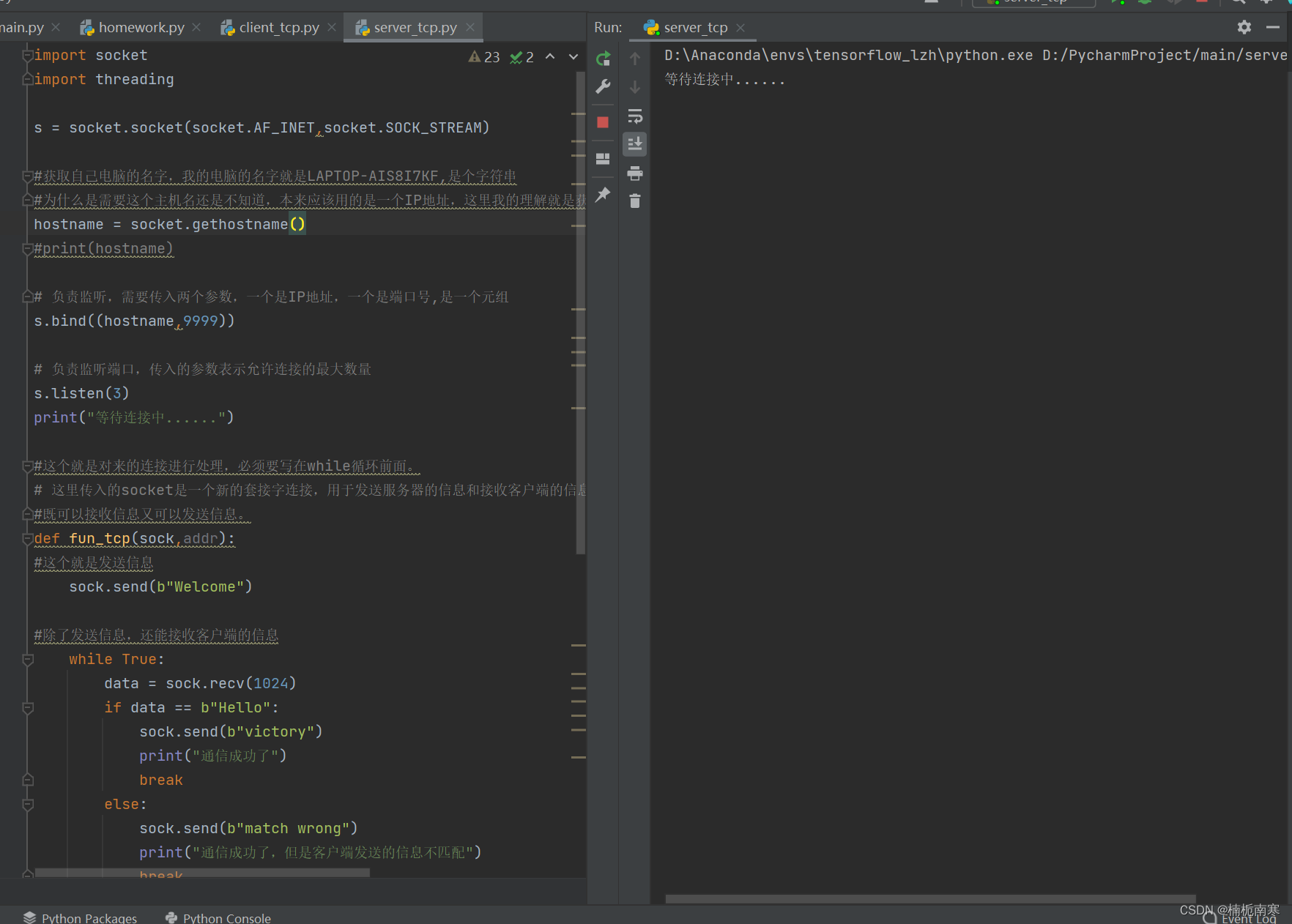Viewport: 1292px width, 924px height.
Task: Click print("通信成功了") line
Action: coord(213,756)
